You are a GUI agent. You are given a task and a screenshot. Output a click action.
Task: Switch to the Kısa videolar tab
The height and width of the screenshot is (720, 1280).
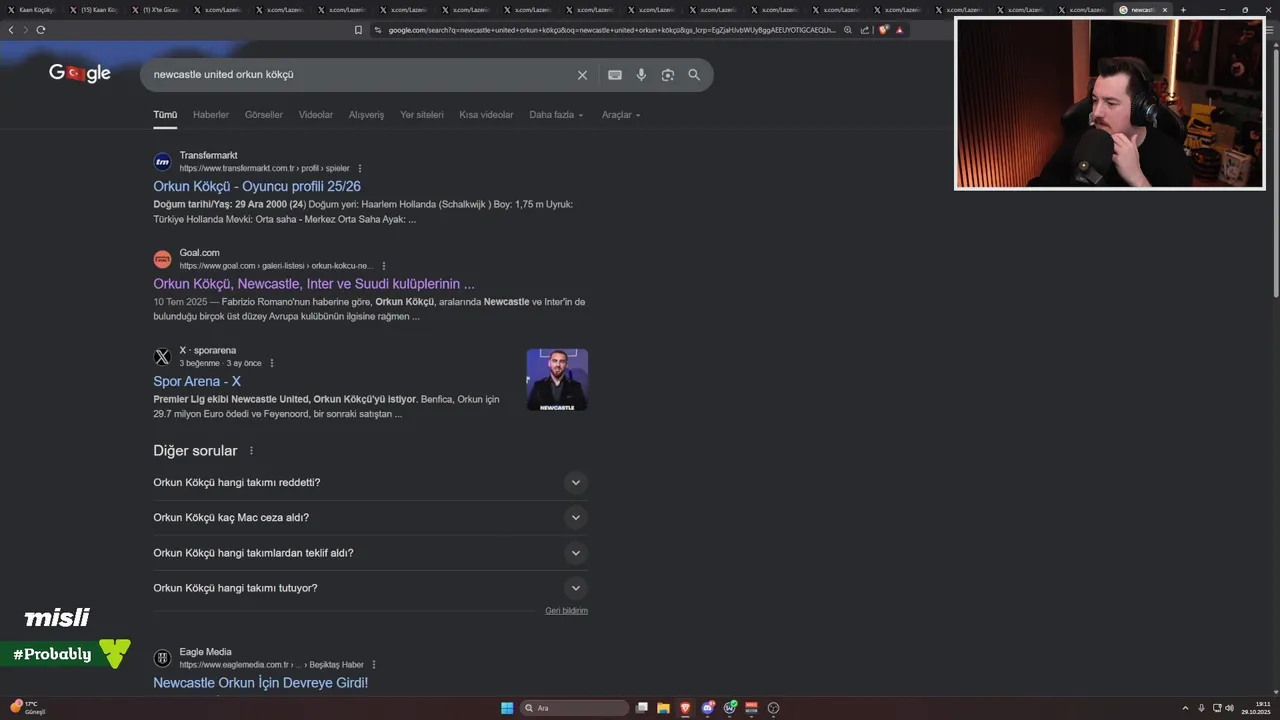point(486,115)
